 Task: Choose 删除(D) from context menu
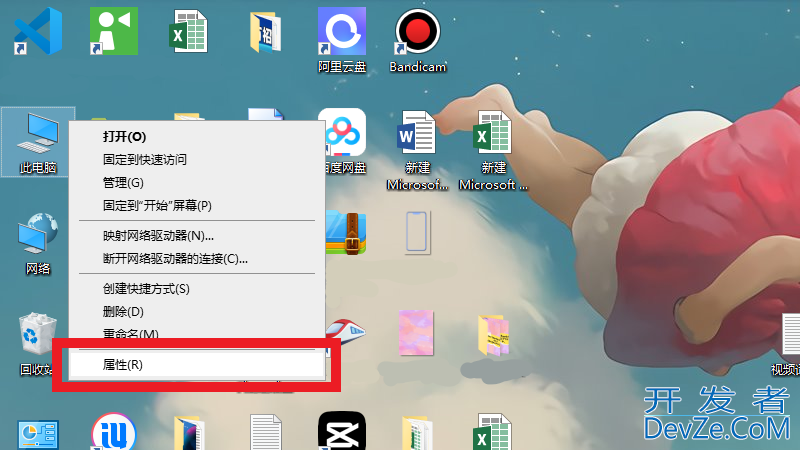pyautogui.click(x=197, y=311)
